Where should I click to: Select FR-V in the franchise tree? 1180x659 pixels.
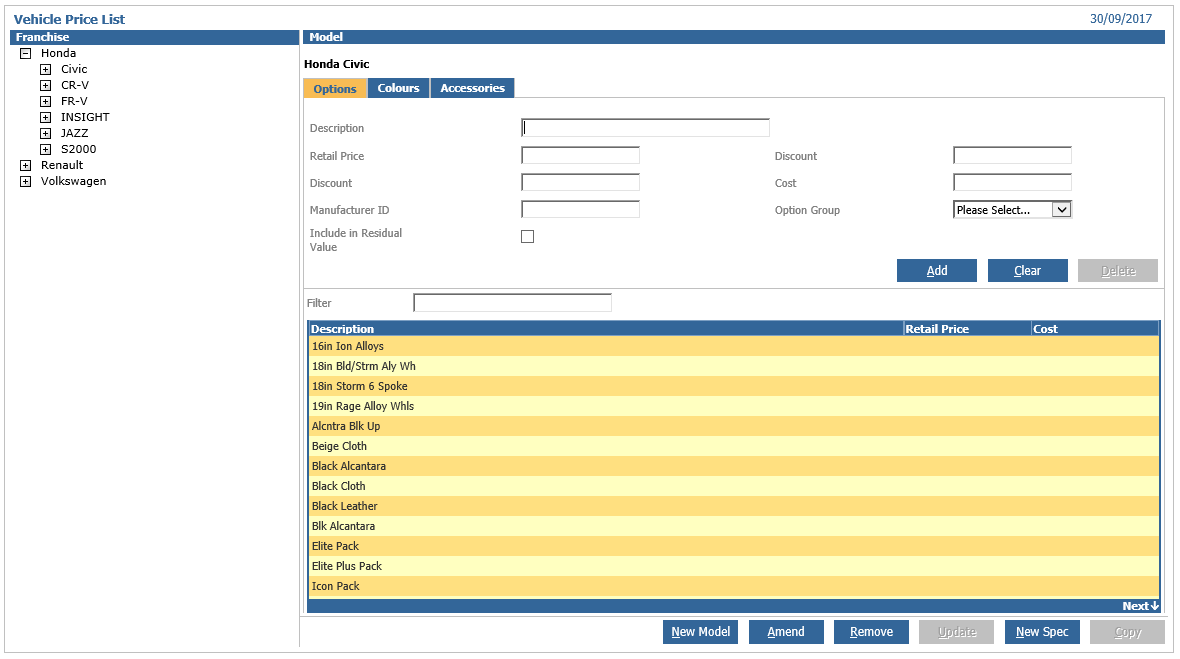74,102
